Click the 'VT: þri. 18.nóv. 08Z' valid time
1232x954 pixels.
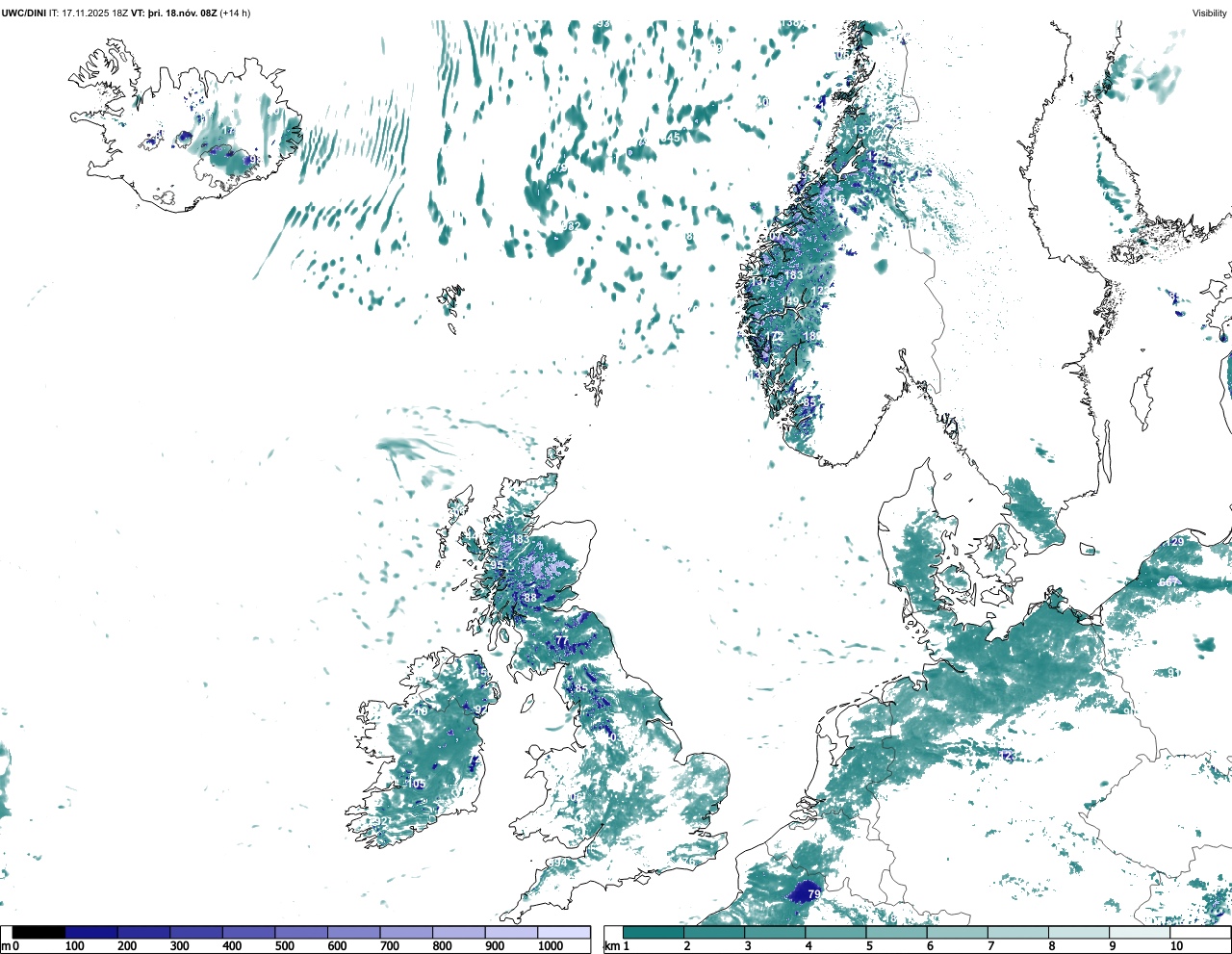pos(174,13)
